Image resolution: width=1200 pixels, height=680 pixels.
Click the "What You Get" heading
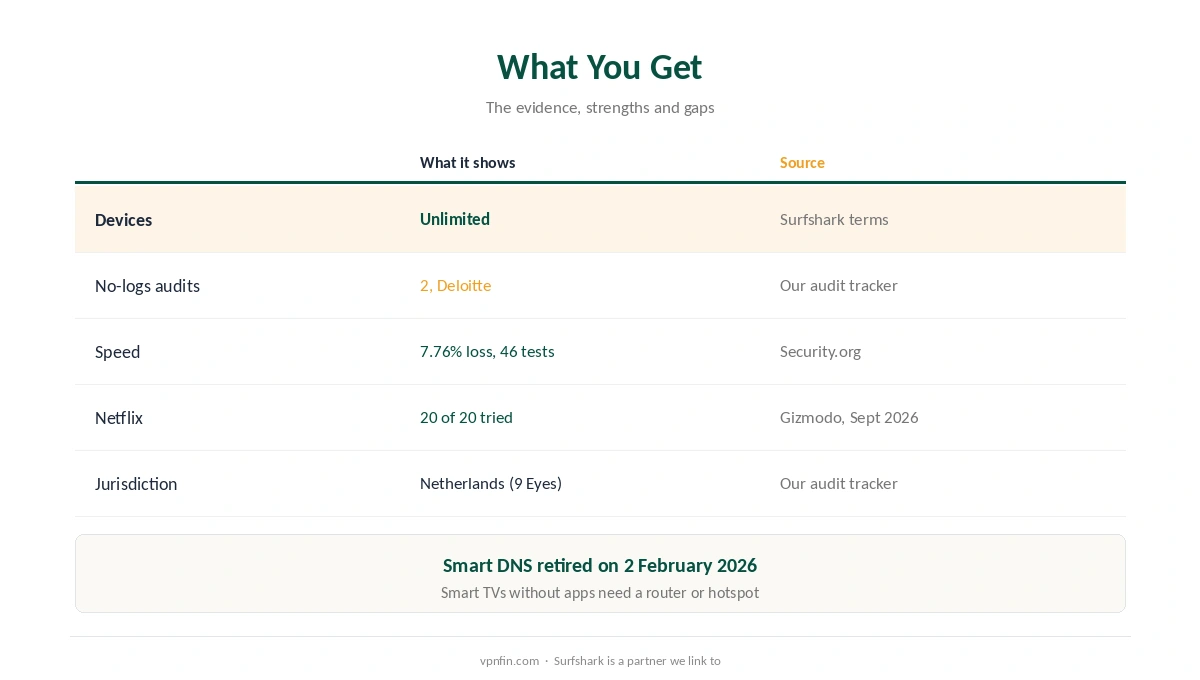600,67
